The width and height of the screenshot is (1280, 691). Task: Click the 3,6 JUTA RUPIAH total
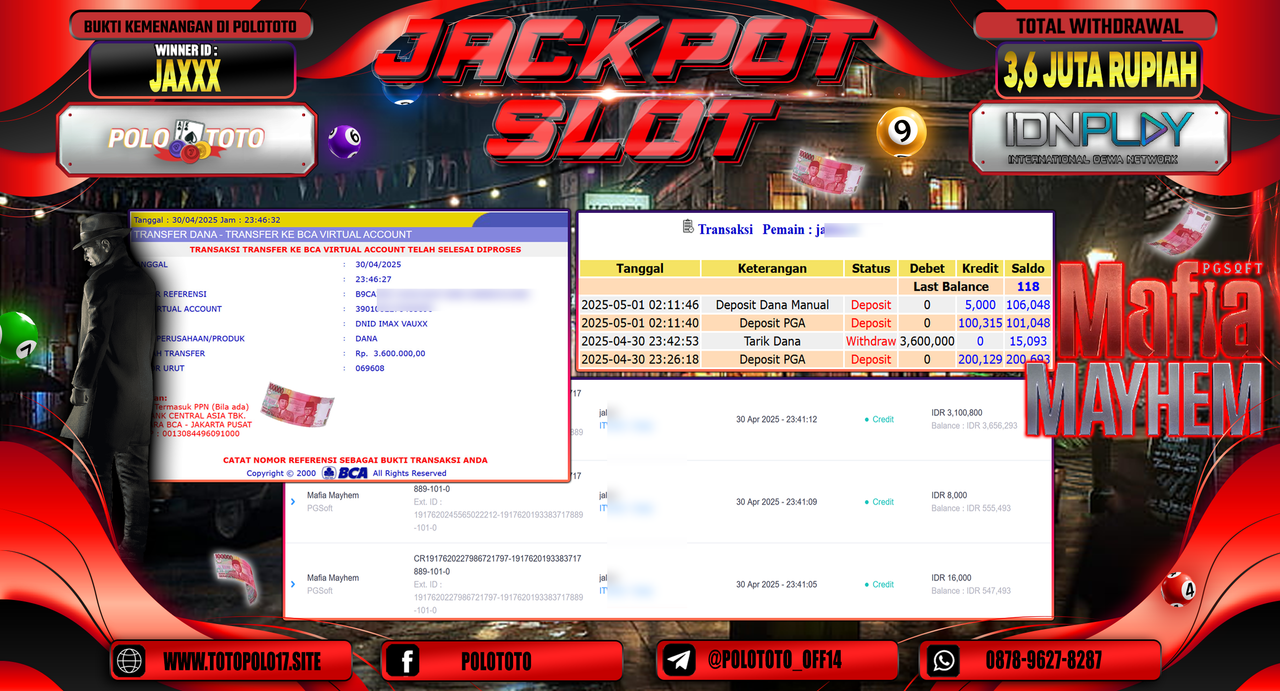coord(1100,70)
